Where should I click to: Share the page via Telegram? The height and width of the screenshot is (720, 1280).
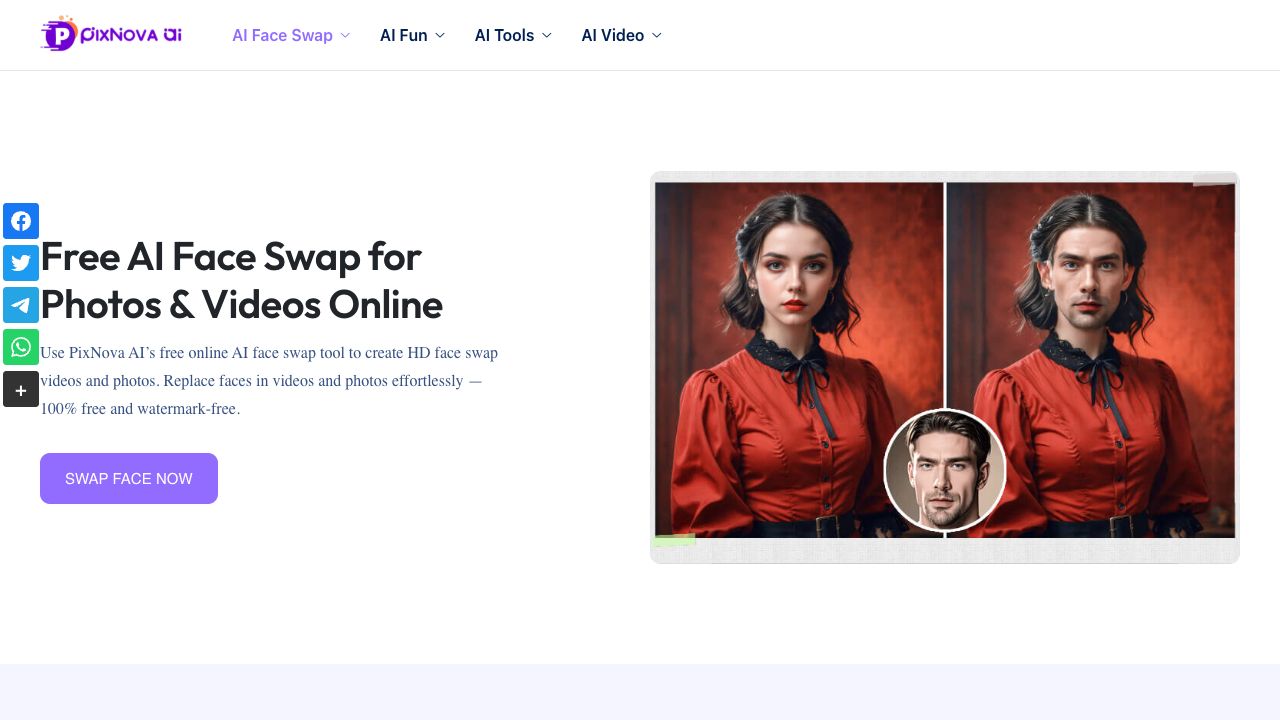click(x=21, y=305)
